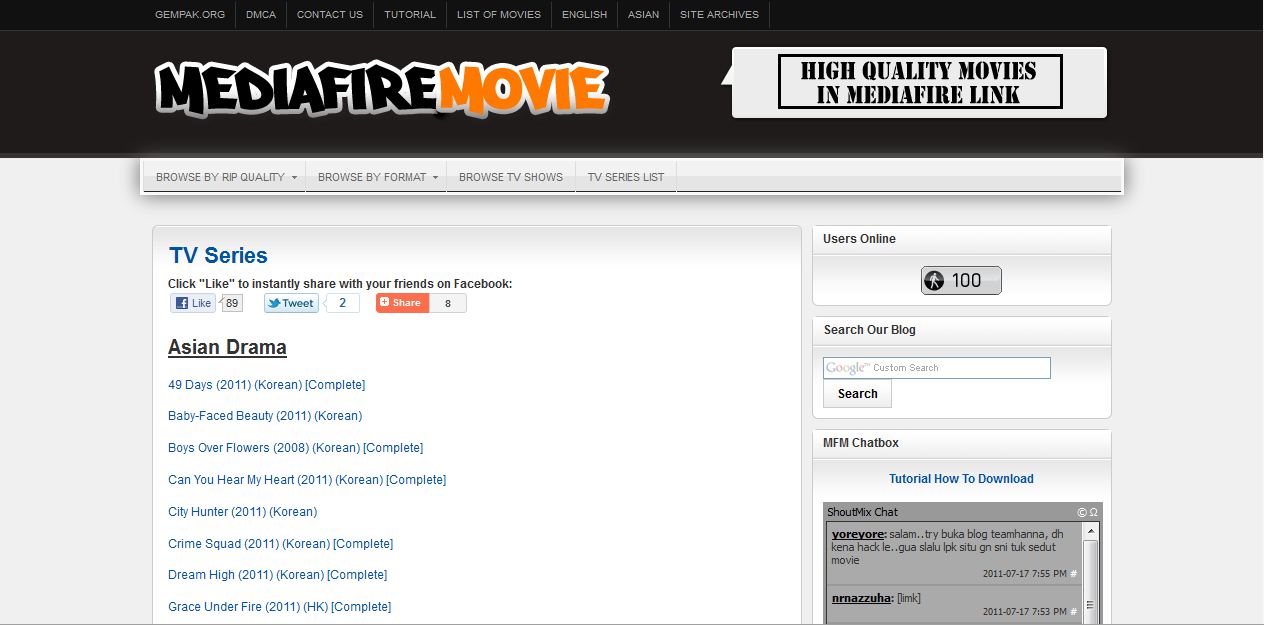This screenshot has height=625, width=1264.
Task: Open the DMCA page
Action: click(x=261, y=15)
